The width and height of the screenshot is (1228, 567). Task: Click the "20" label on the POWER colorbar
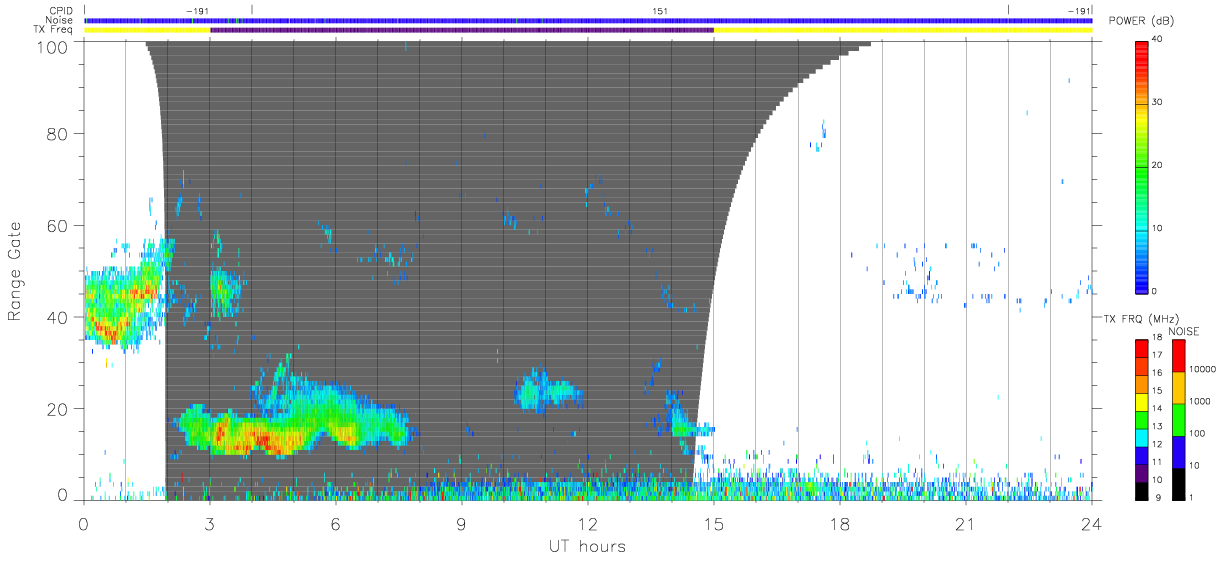[x=1157, y=165]
